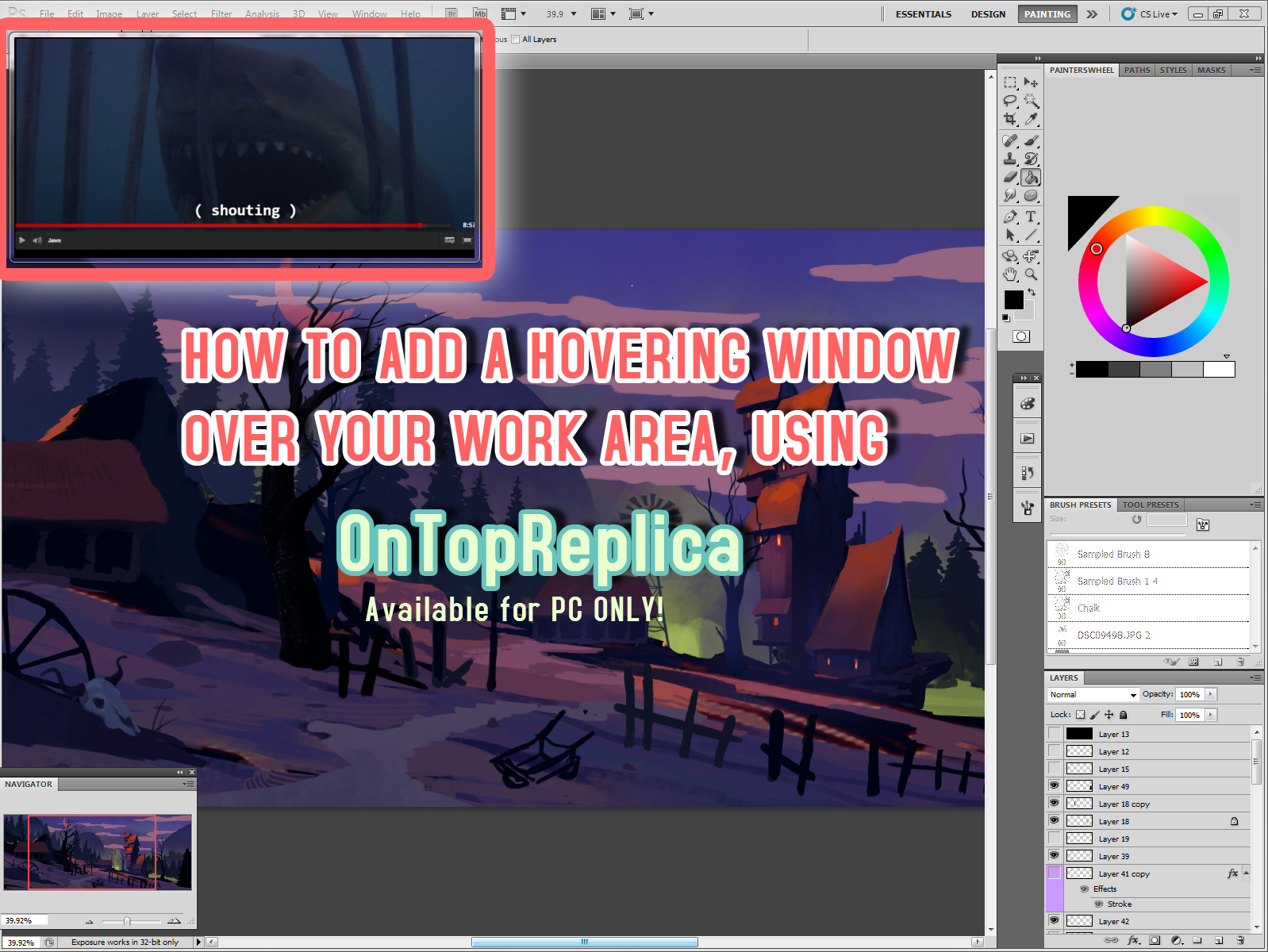Select the Type tool
Image resolution: width=1268 pixels, height=952 pixels.
(1031, 217)
